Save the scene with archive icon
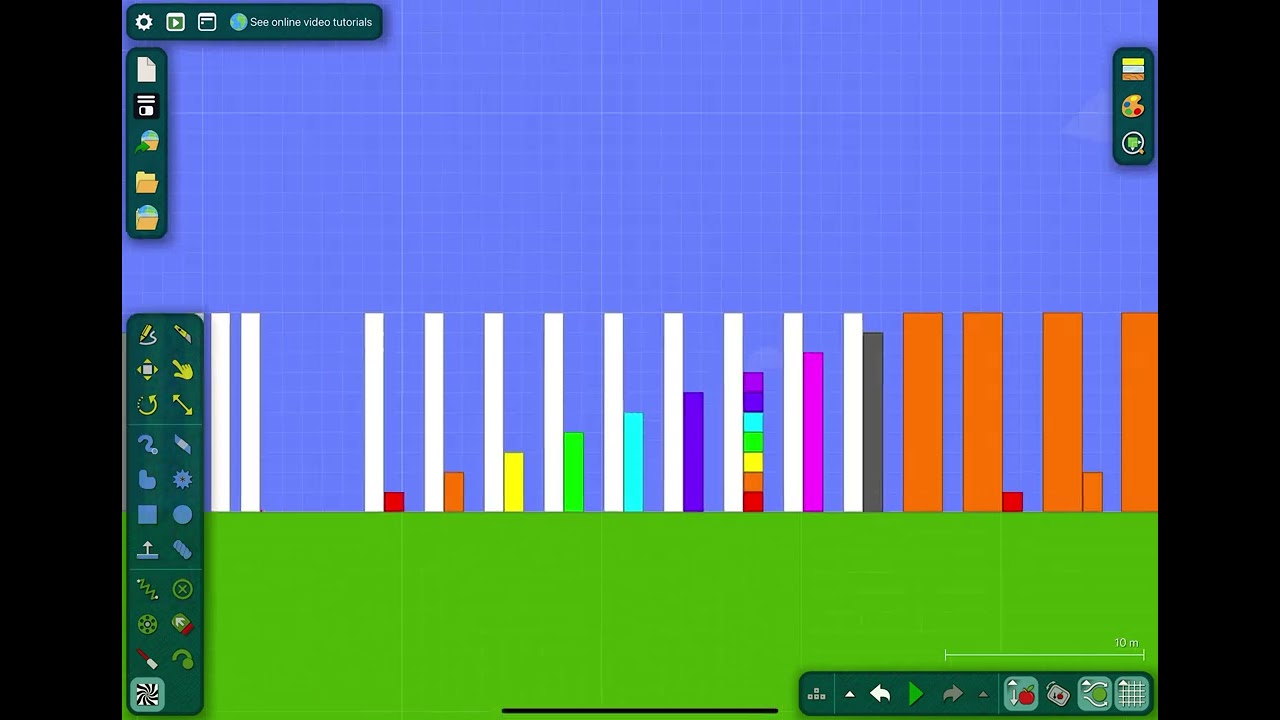1280x720 pixels. [x=147, y=106]
